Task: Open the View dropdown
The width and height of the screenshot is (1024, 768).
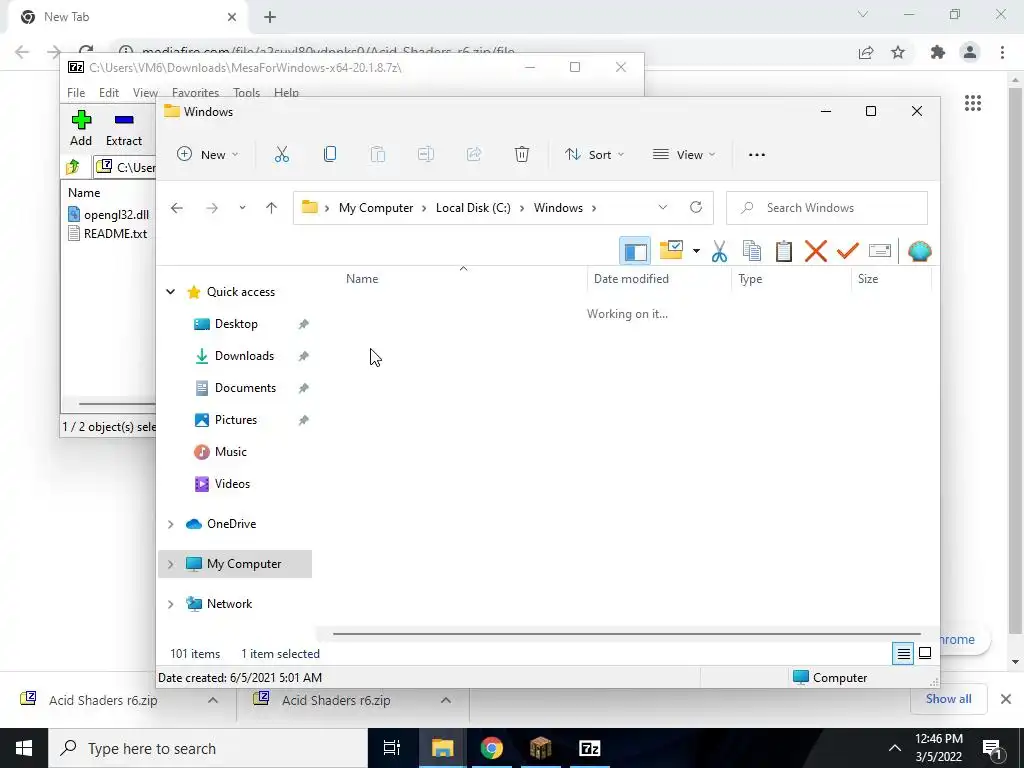Action: [684, 155]
